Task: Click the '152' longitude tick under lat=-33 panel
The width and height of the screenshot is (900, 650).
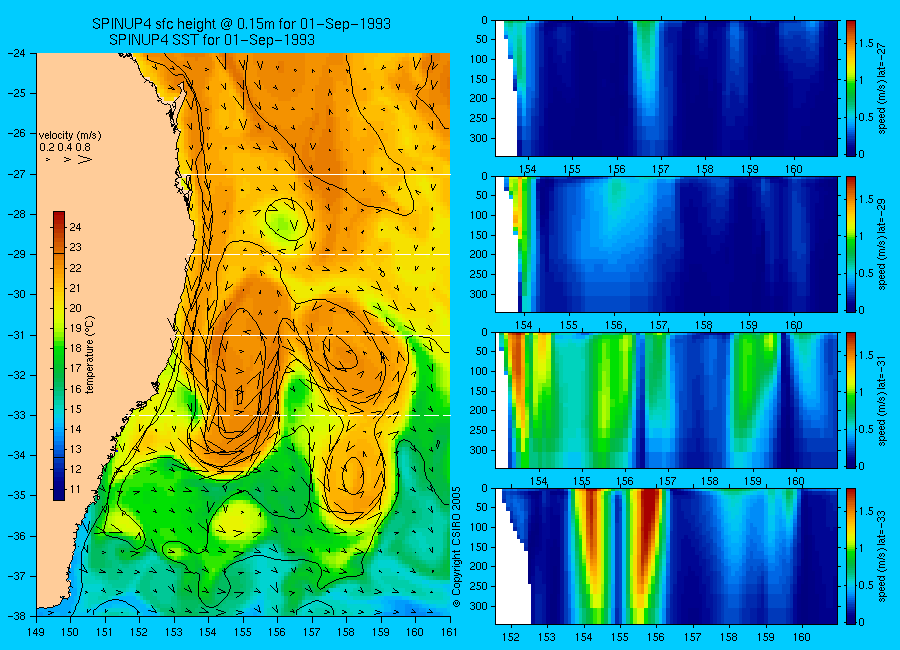Action: tap(510, 637)
